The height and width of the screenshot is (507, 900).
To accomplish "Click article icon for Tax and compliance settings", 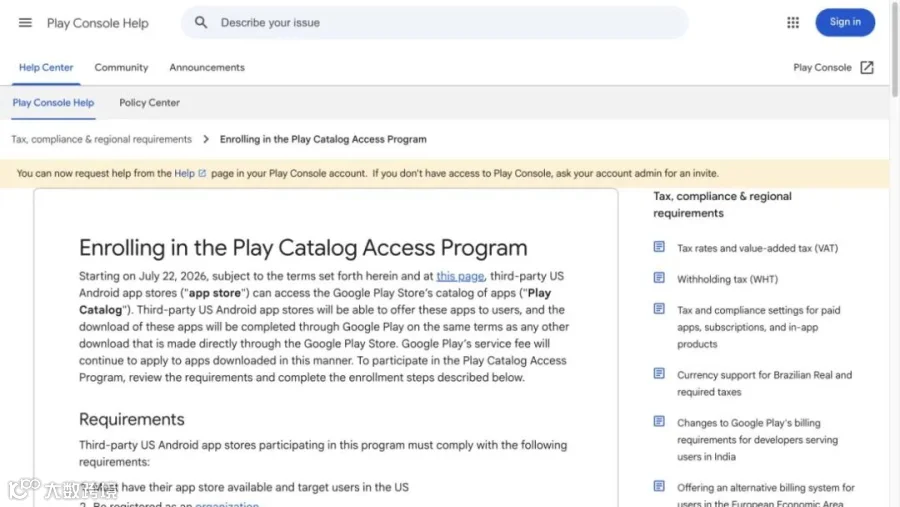I will [659, 309].
